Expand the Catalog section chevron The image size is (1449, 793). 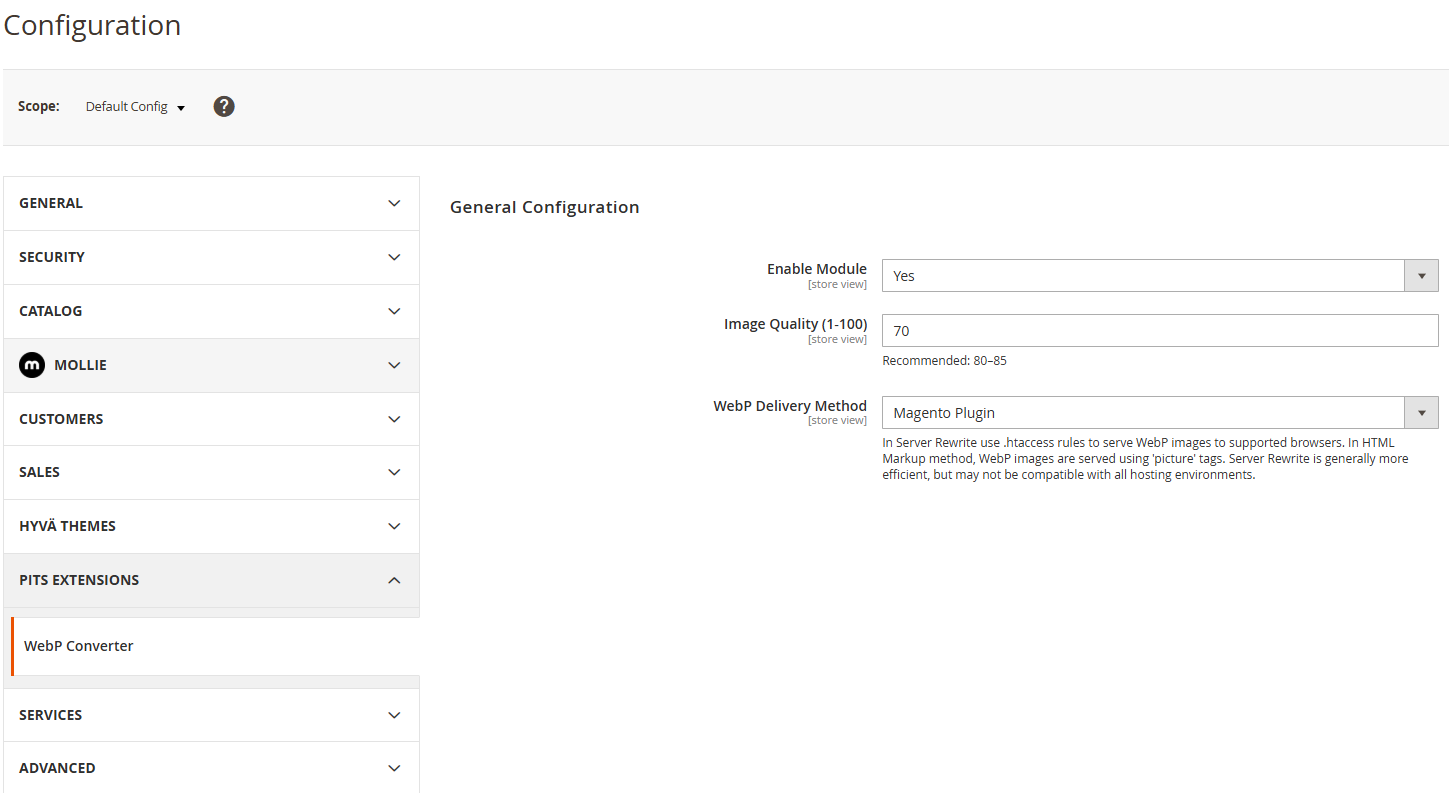click(394, 311)
